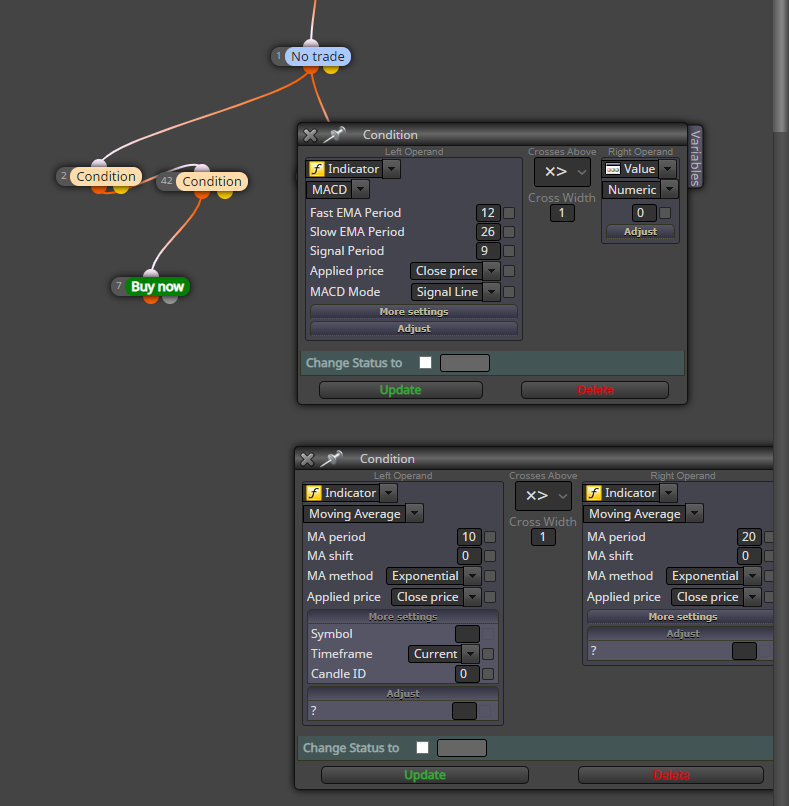Click input connector atop Buy now node
Viewport: 789px width, 806px height.
(151, 273)
